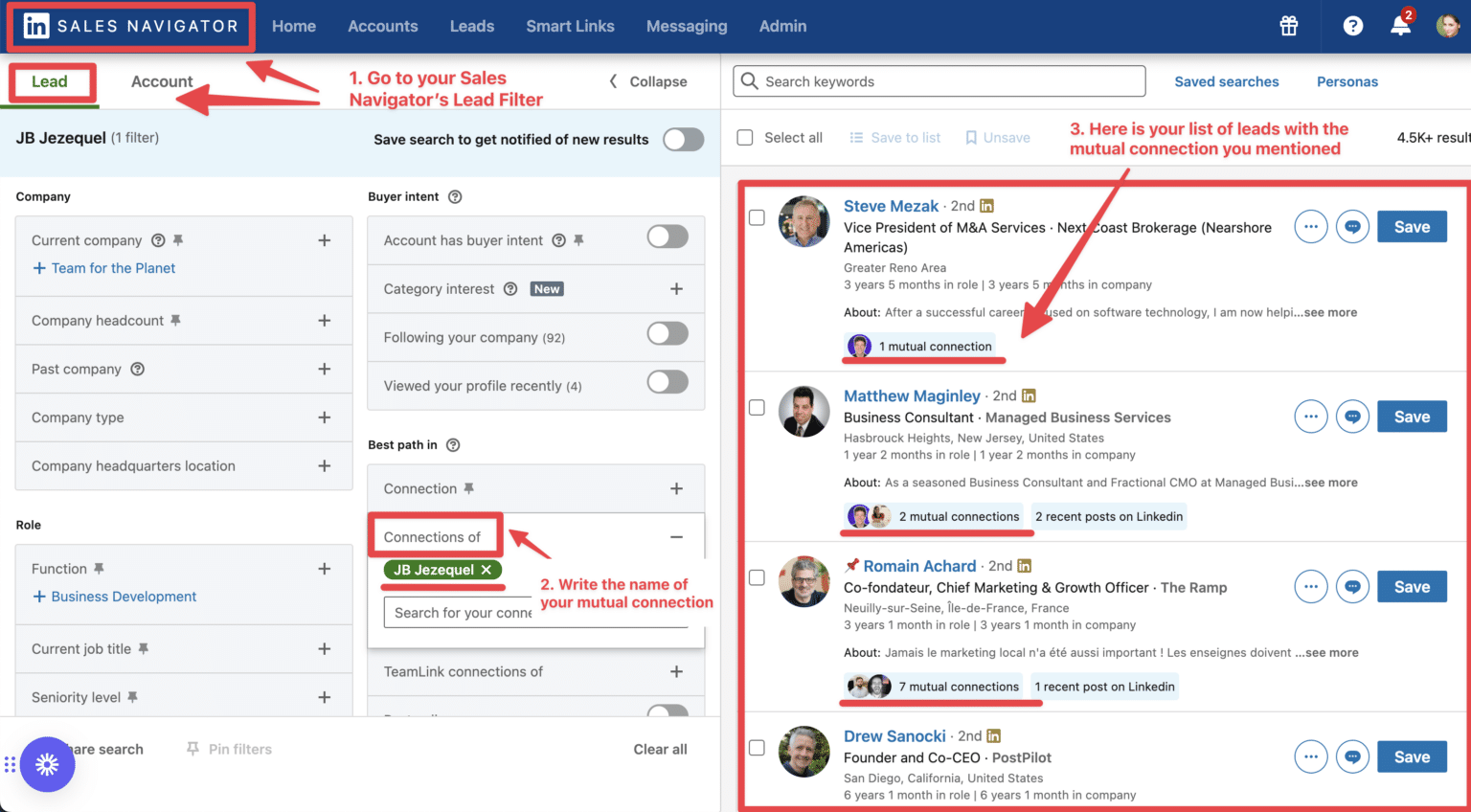The image size is (1471, 812).
Task: Expand the Company headcount filter
Action: [324, 320]
